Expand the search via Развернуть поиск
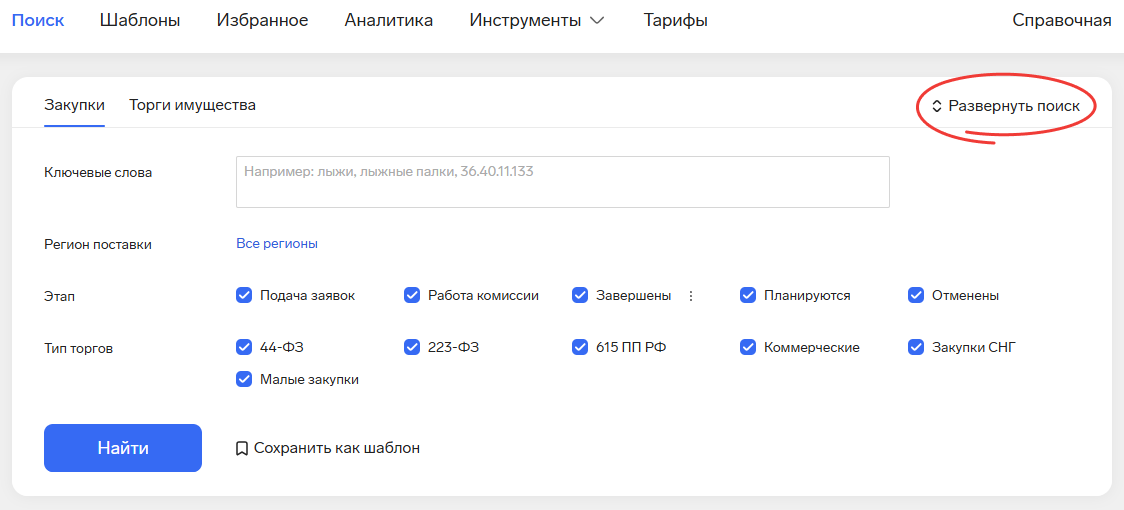Image resolution: width=1124 pixels, height=510 pixels. (1006, 106)
